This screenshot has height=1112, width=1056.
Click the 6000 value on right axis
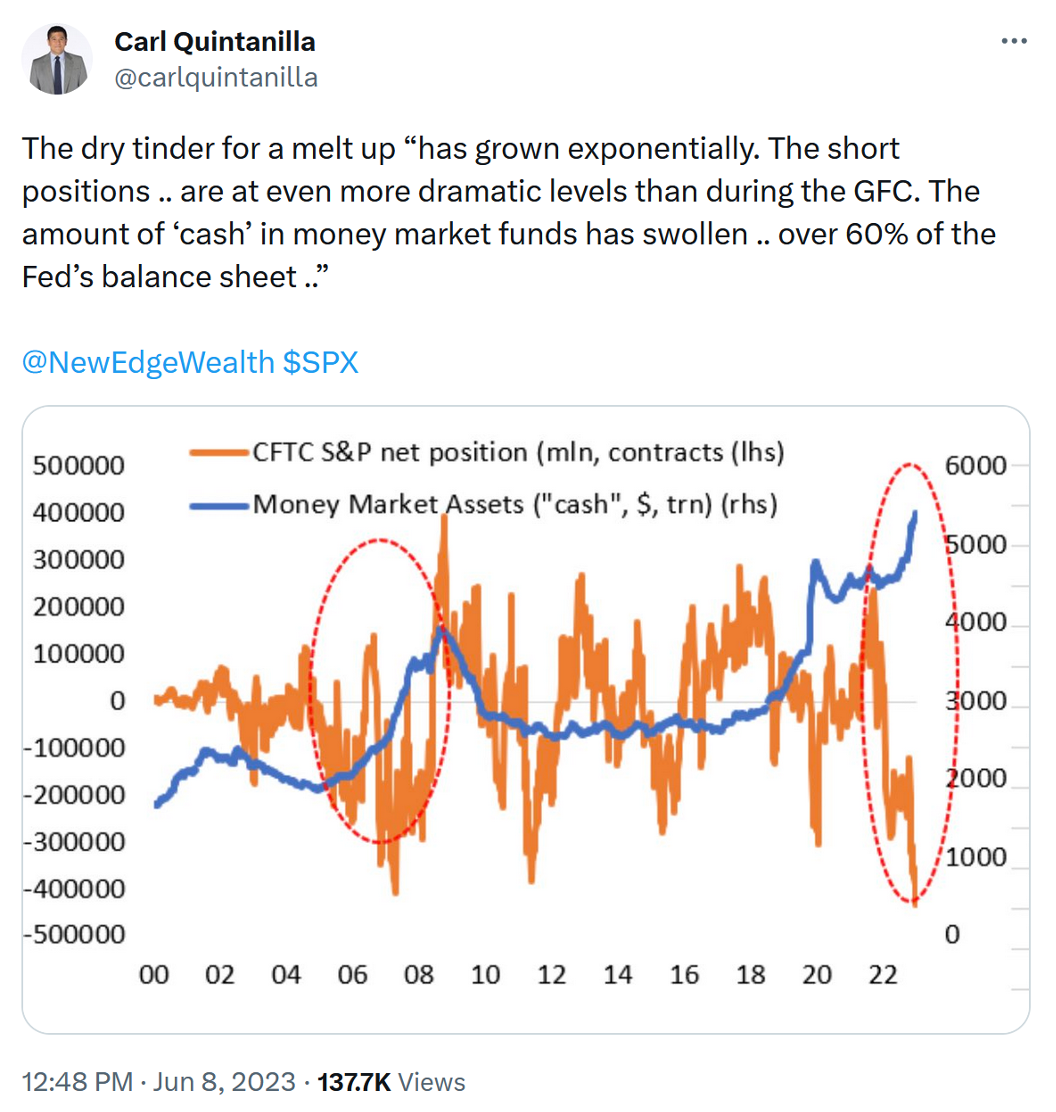(974, 466)
